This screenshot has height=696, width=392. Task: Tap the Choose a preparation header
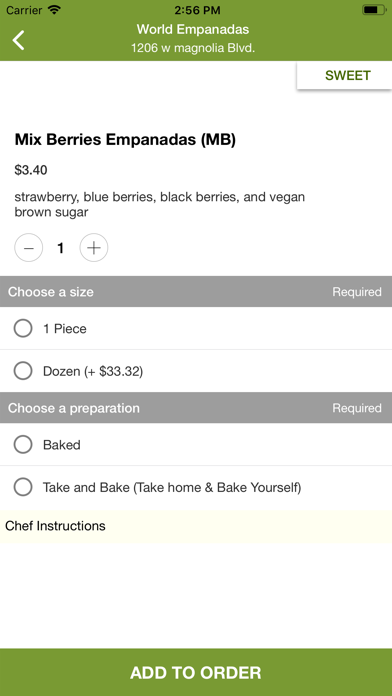[196, 408]
